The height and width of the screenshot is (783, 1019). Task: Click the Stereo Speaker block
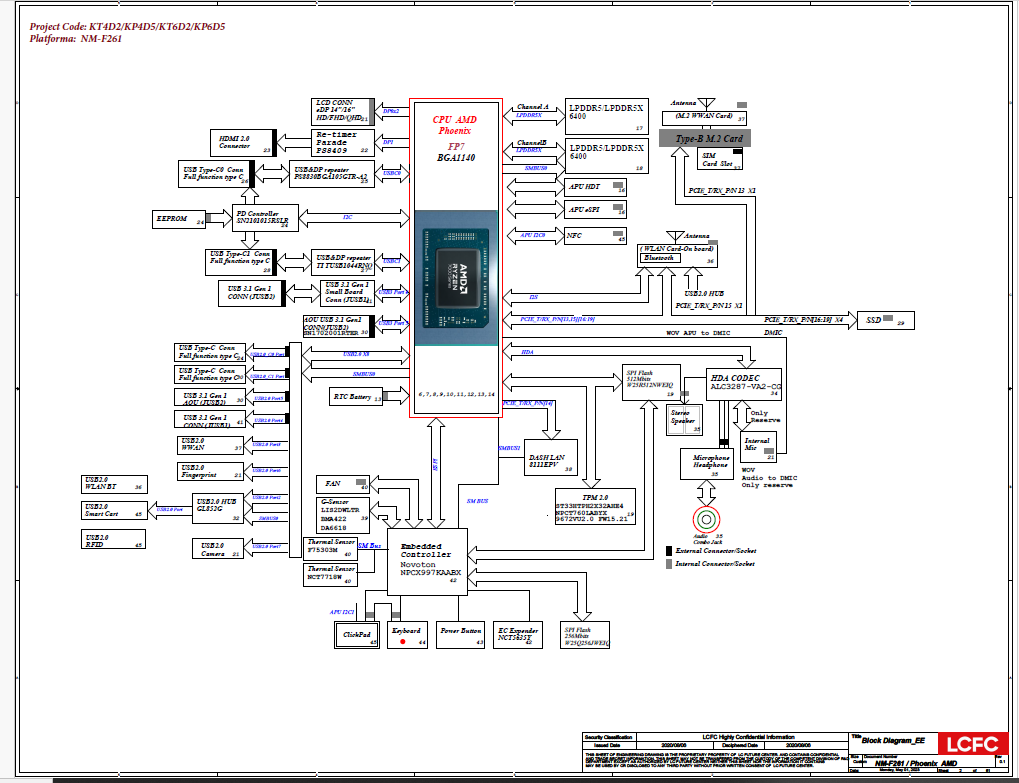(684, 420)
